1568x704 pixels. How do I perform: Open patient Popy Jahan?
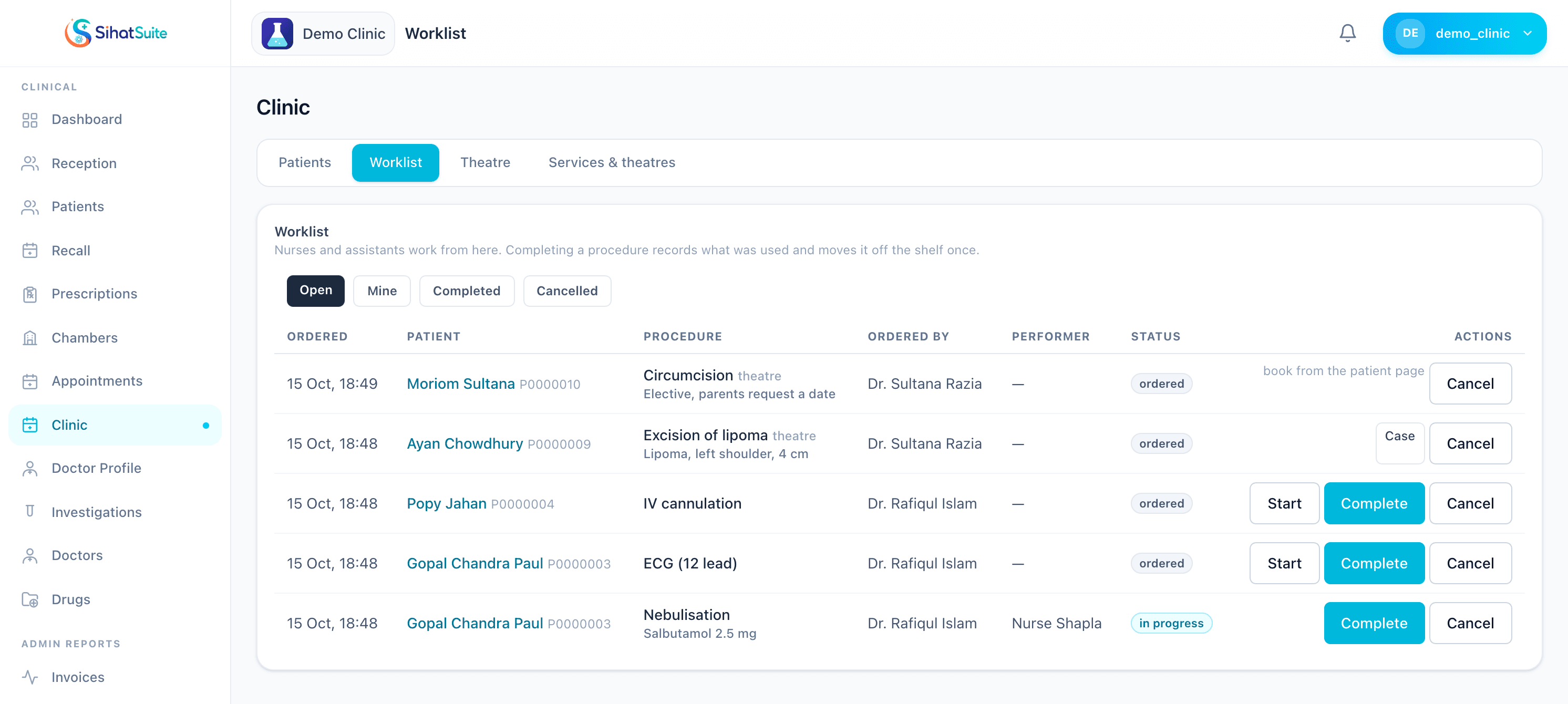tap(446, 503)
